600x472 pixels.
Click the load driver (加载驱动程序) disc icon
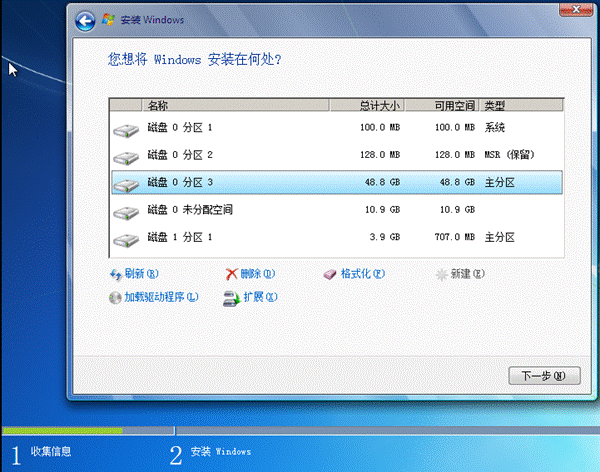click(x=115, y=297)
